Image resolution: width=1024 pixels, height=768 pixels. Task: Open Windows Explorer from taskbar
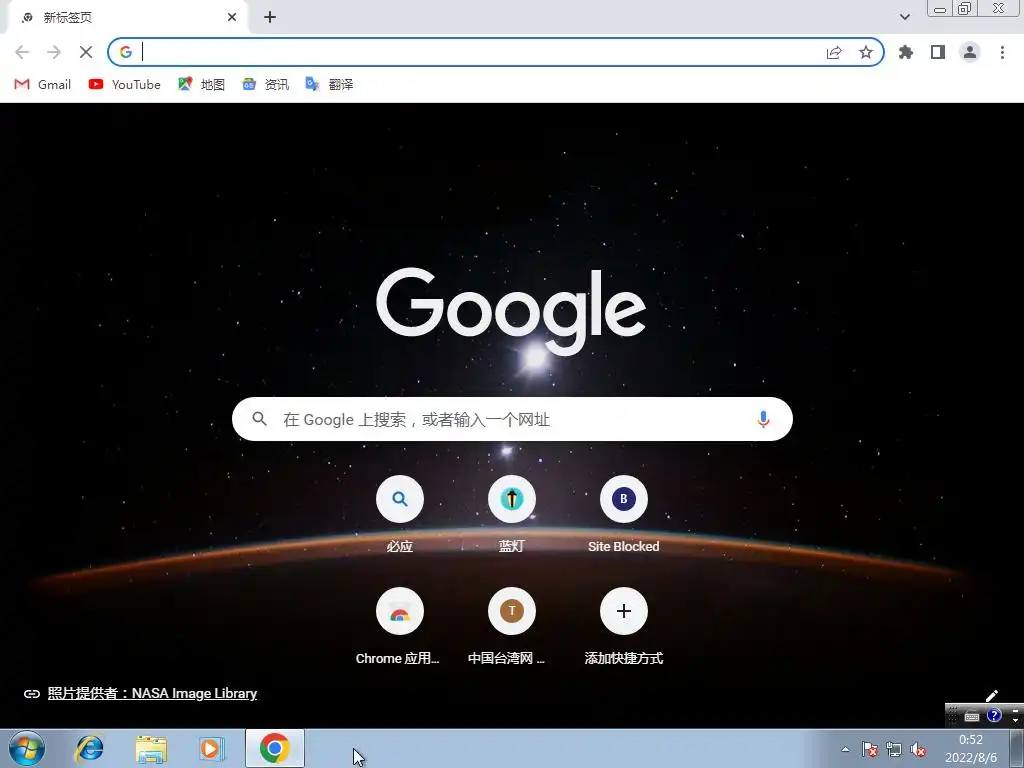pyautogui.click(x=151, y=749)
